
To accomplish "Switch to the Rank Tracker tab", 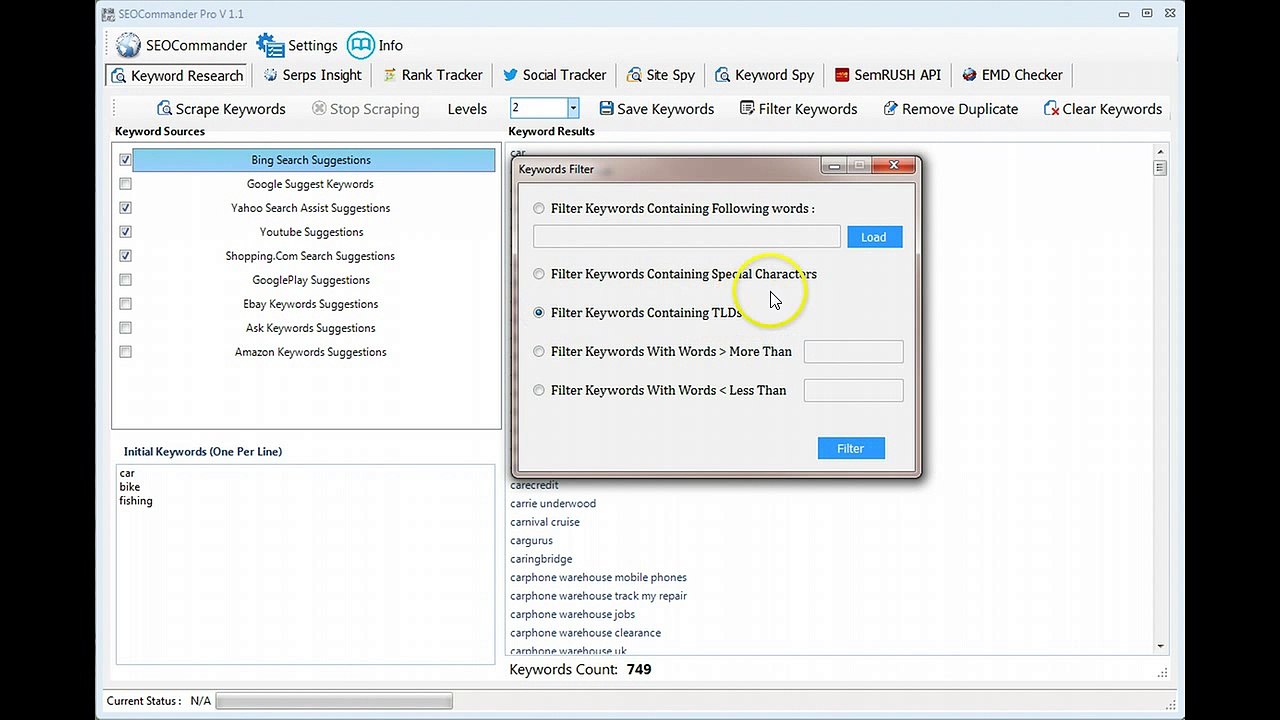I will [x=432, y=75].
